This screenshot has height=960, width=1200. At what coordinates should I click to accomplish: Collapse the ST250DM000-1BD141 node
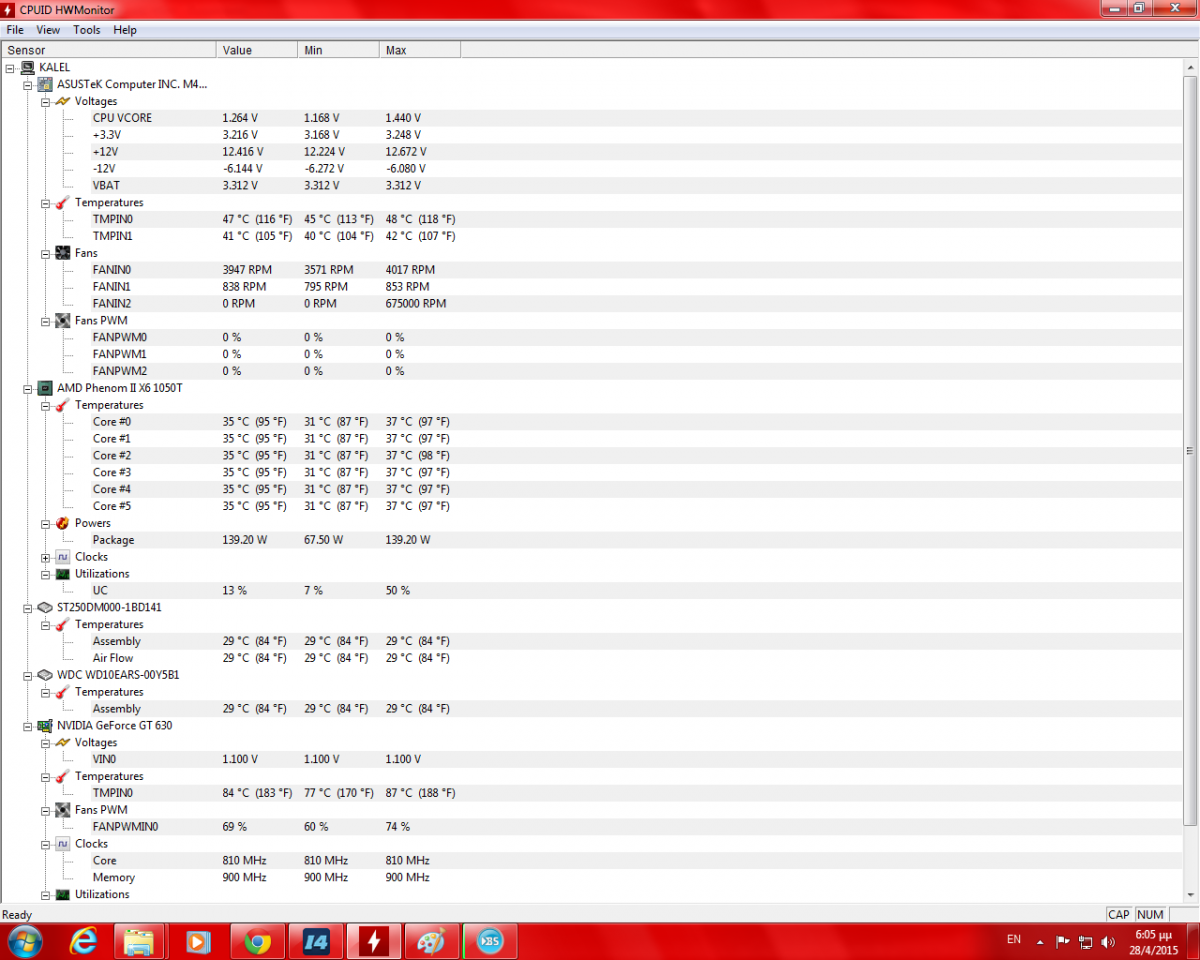pos(28,607)
